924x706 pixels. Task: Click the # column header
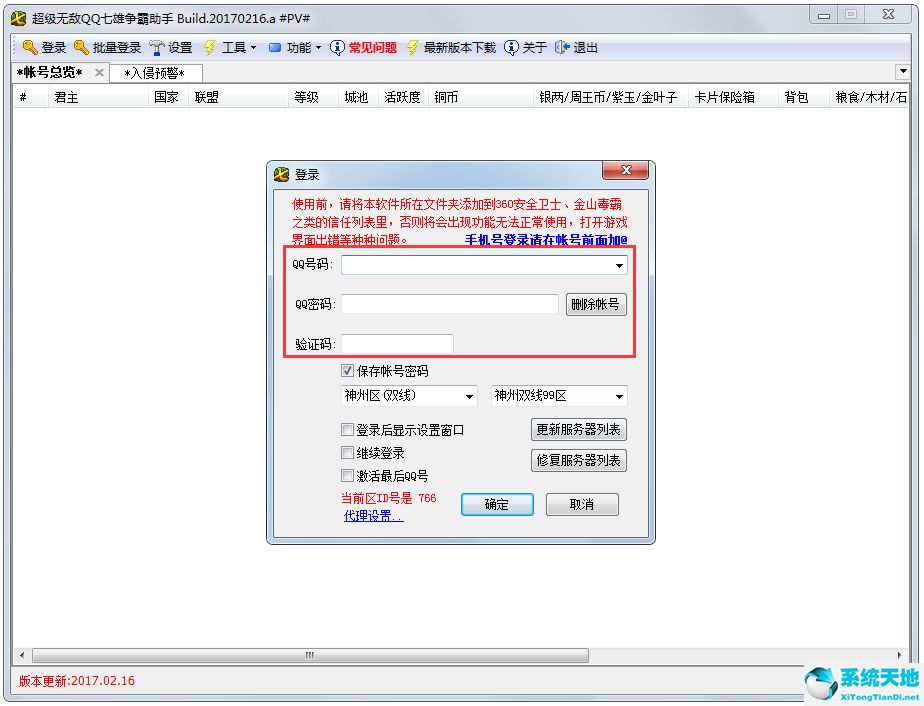30,97
